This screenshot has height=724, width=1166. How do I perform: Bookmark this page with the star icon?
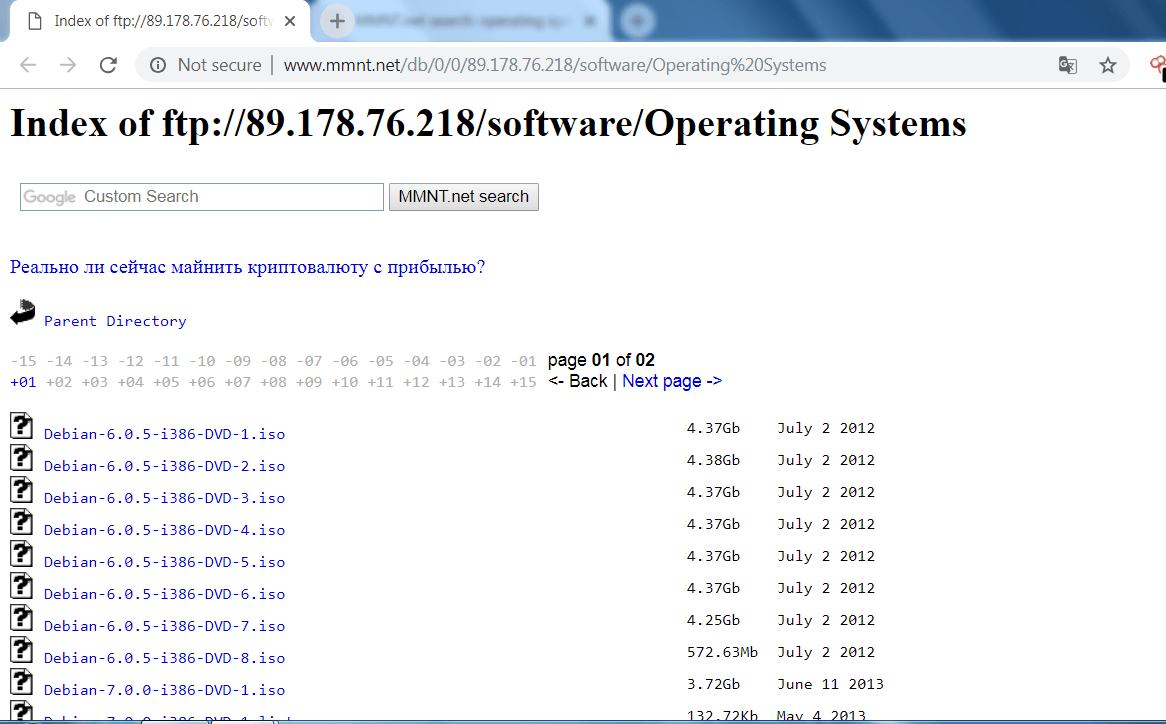1108,65
